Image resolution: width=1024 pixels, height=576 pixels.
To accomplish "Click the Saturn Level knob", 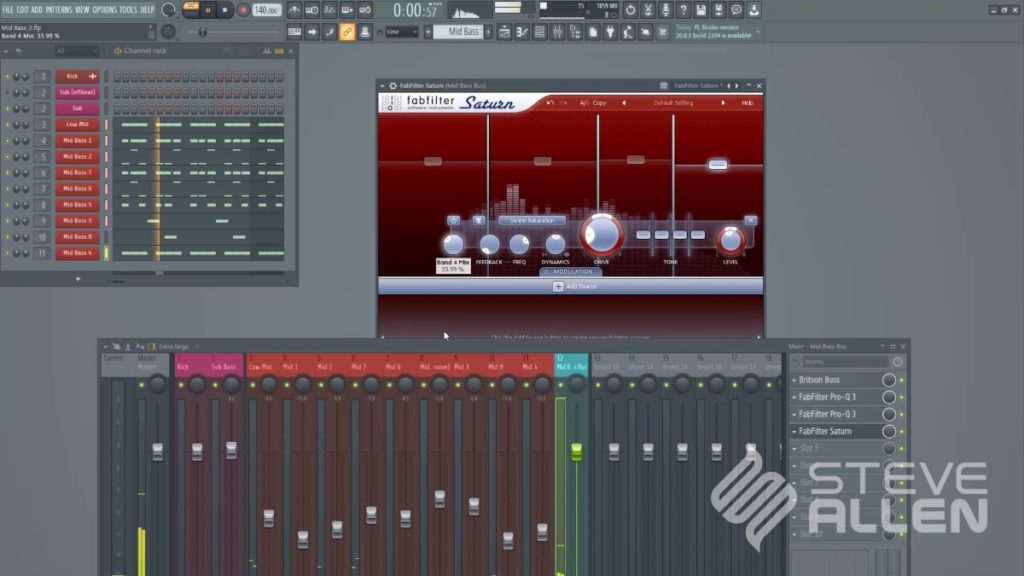I will (730, 241).
